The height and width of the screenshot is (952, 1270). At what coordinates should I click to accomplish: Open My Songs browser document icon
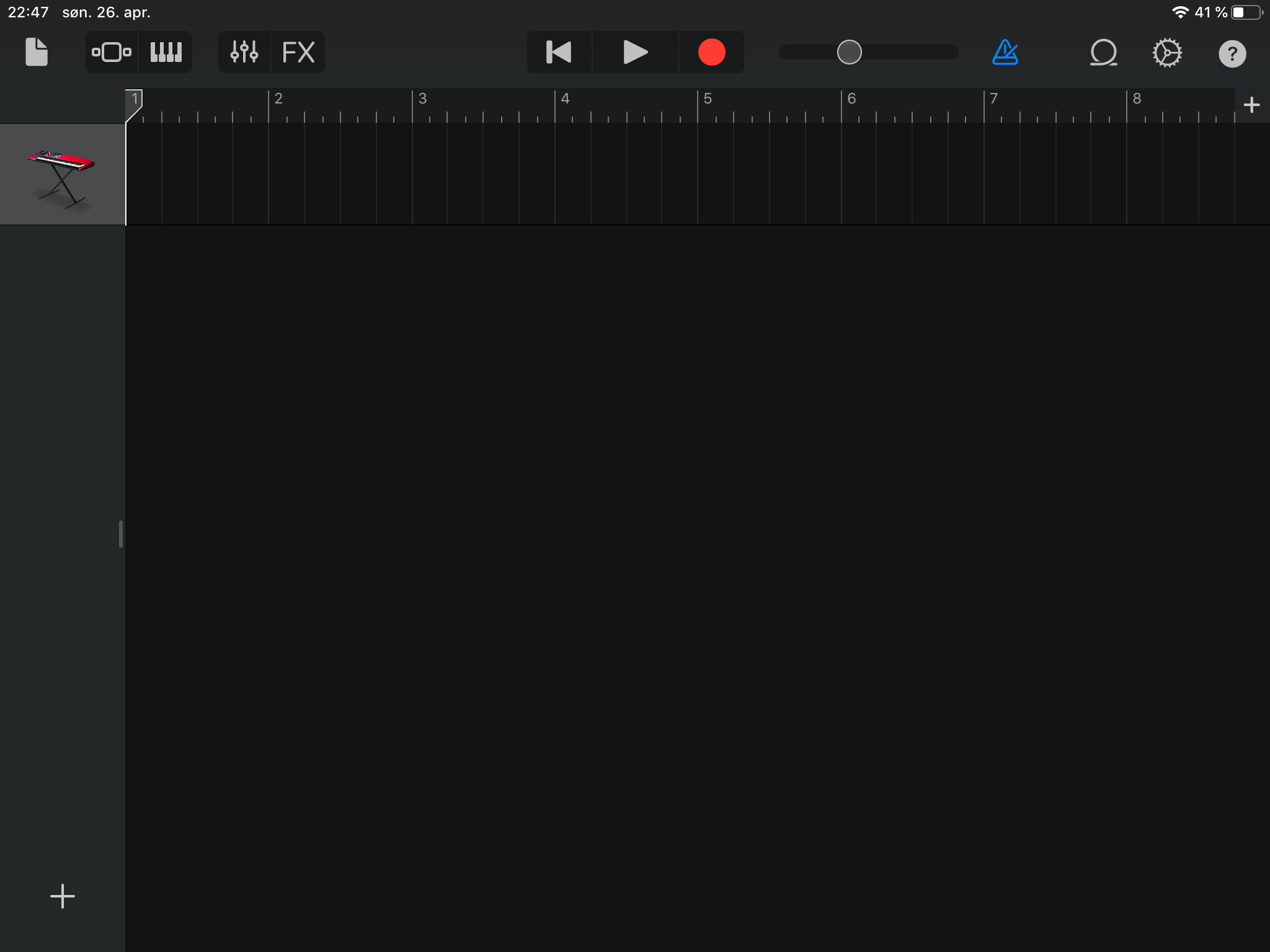coord(36,52)
